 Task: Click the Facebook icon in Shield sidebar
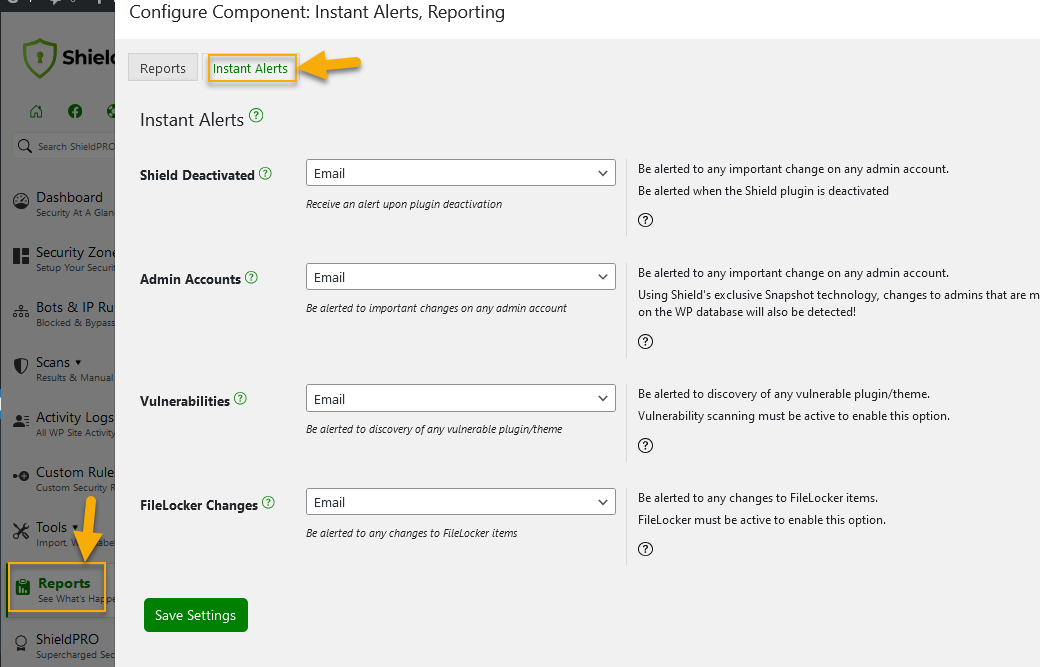tap(75, 111)
